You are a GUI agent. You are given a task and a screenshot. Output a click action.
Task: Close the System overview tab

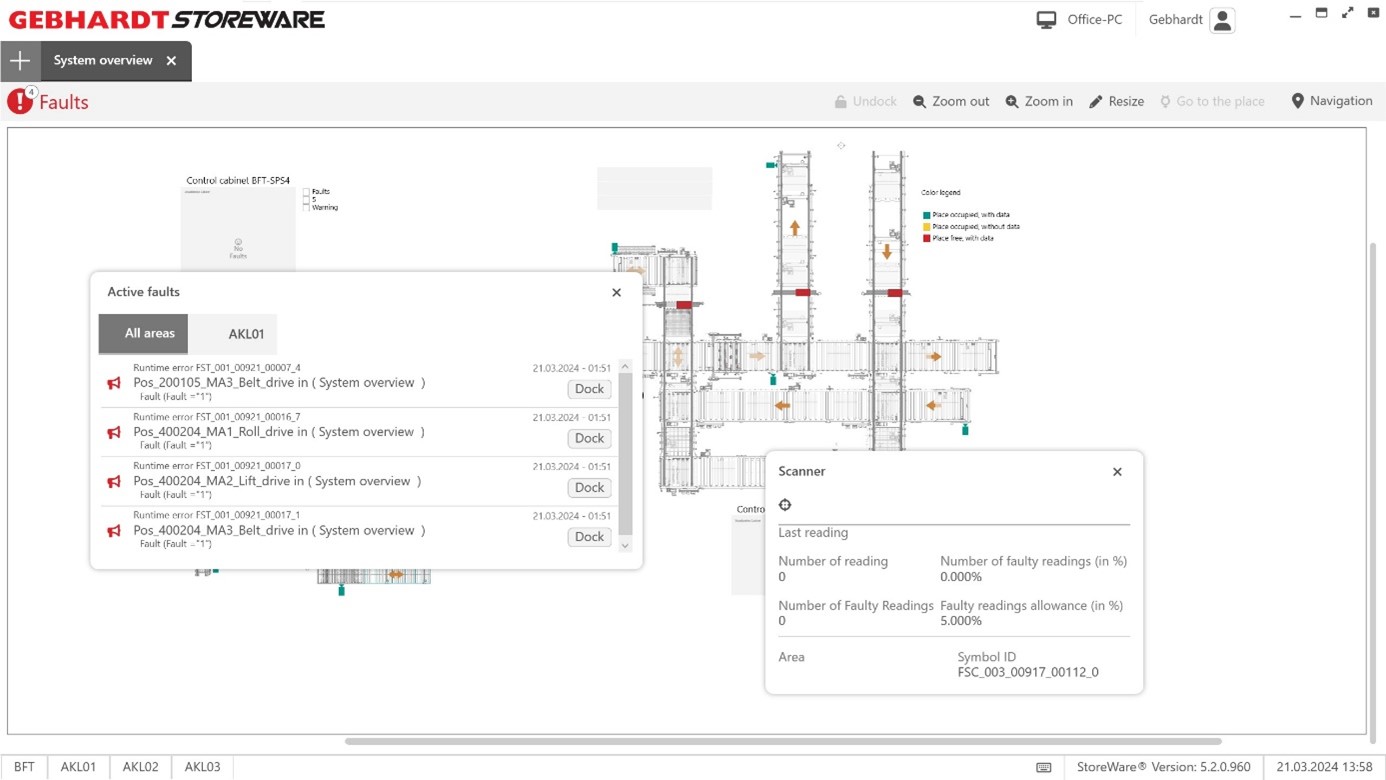point(171,61)
